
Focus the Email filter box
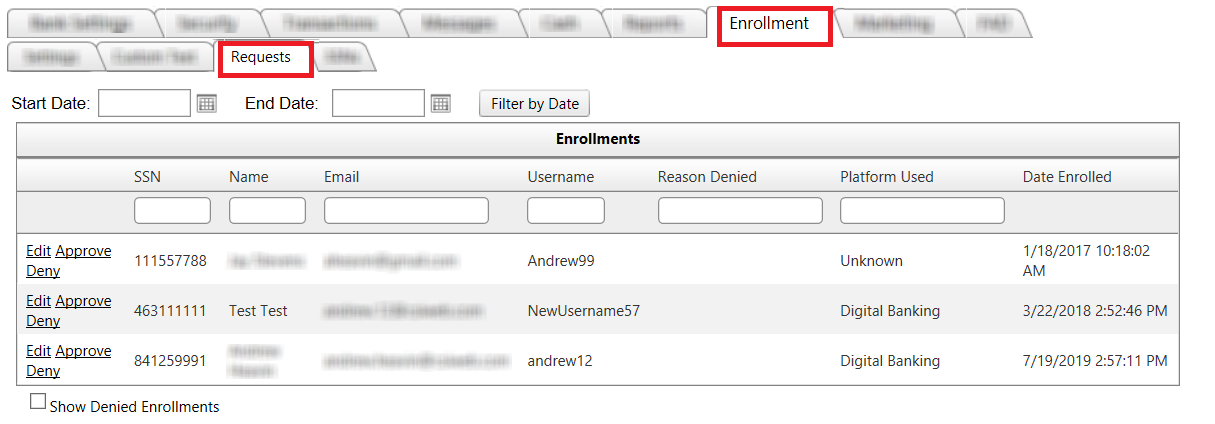406,210
